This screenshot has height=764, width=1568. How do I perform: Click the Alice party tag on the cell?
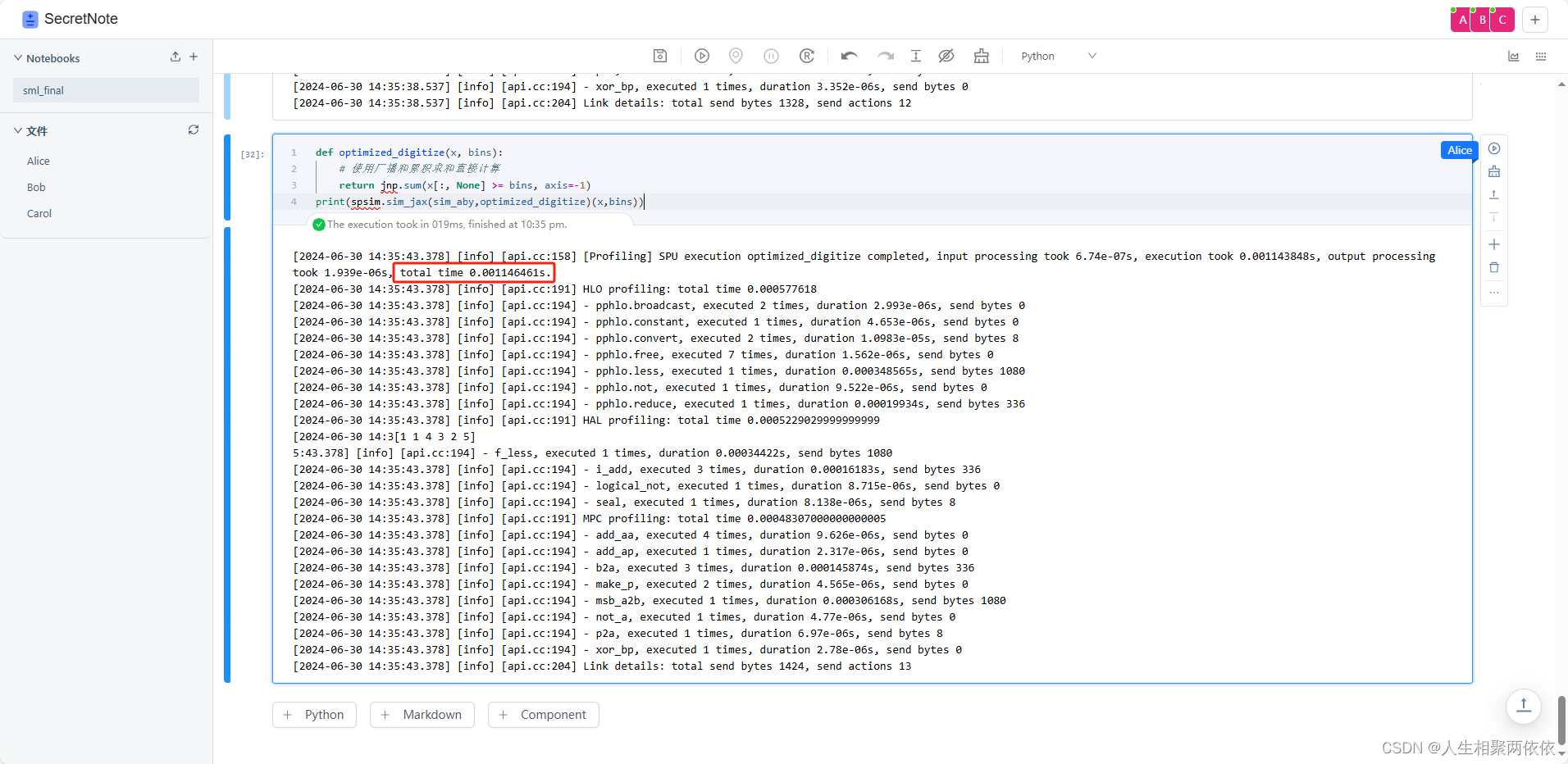pos(1459,150)
